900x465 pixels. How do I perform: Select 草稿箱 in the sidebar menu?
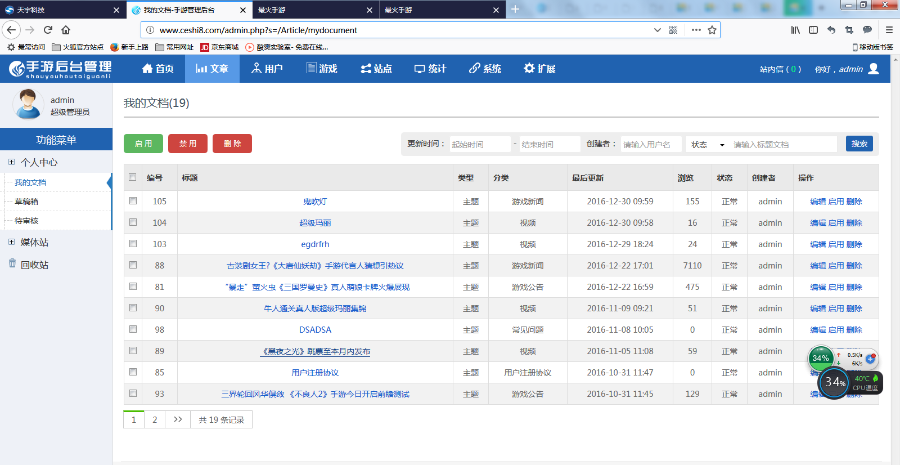point(27,201)
